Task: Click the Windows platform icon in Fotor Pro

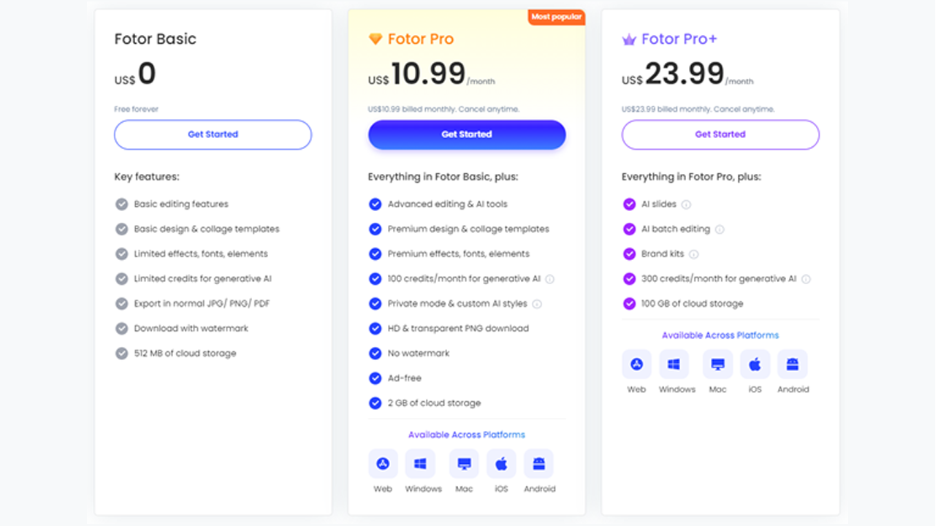Action: [x=420, y=464]
